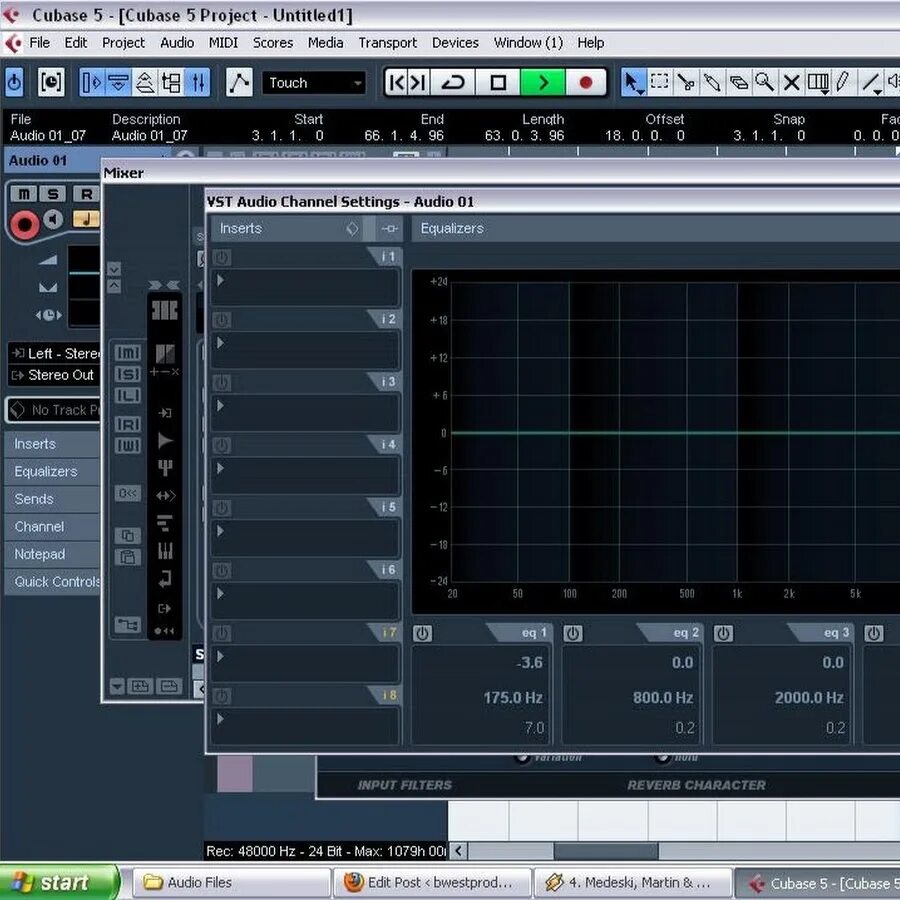Select the Split scissors tool

pyautogui.click(x=685, y=83)
